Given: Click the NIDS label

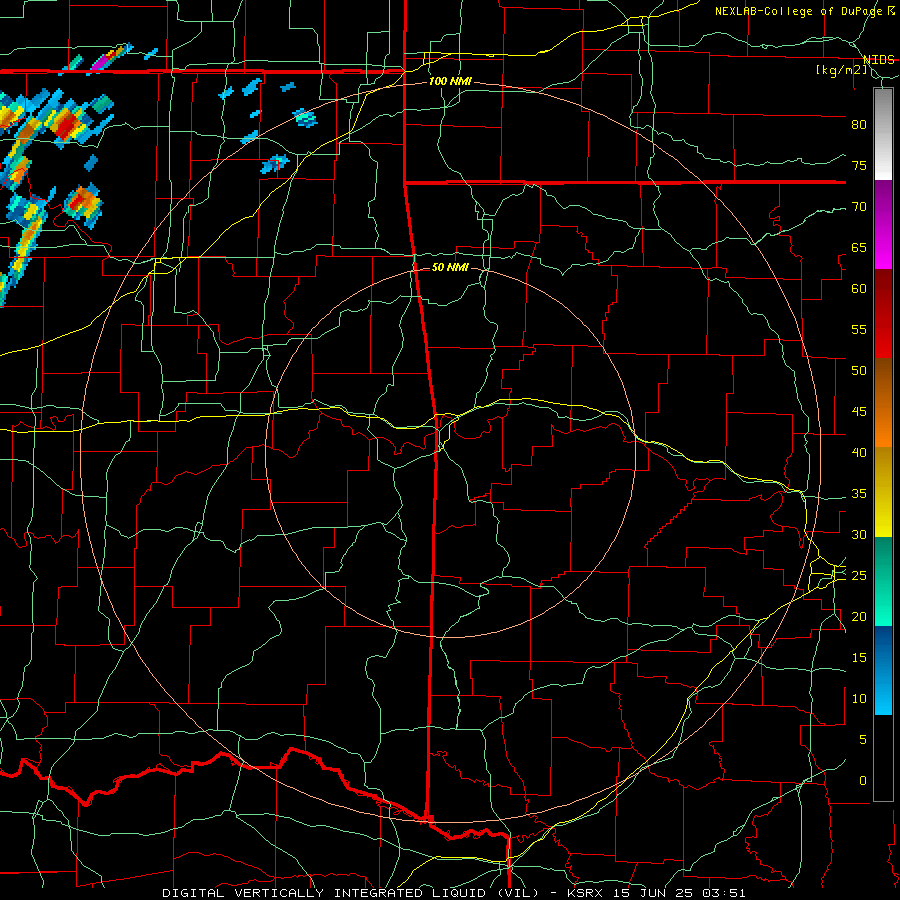Looking at the screenshot, I should click(x=878, y=60).
